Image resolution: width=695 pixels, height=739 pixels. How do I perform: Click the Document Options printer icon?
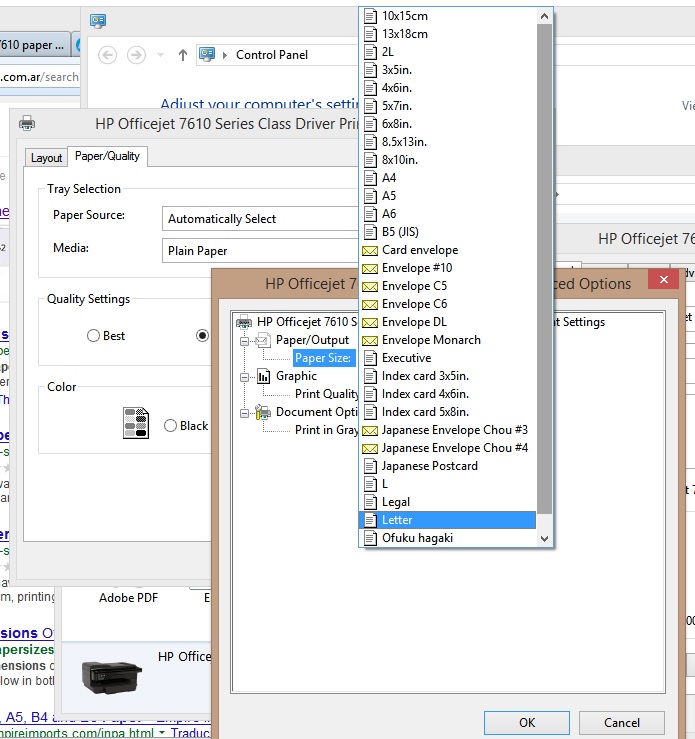pyautogui.click(x=263, y=412)
